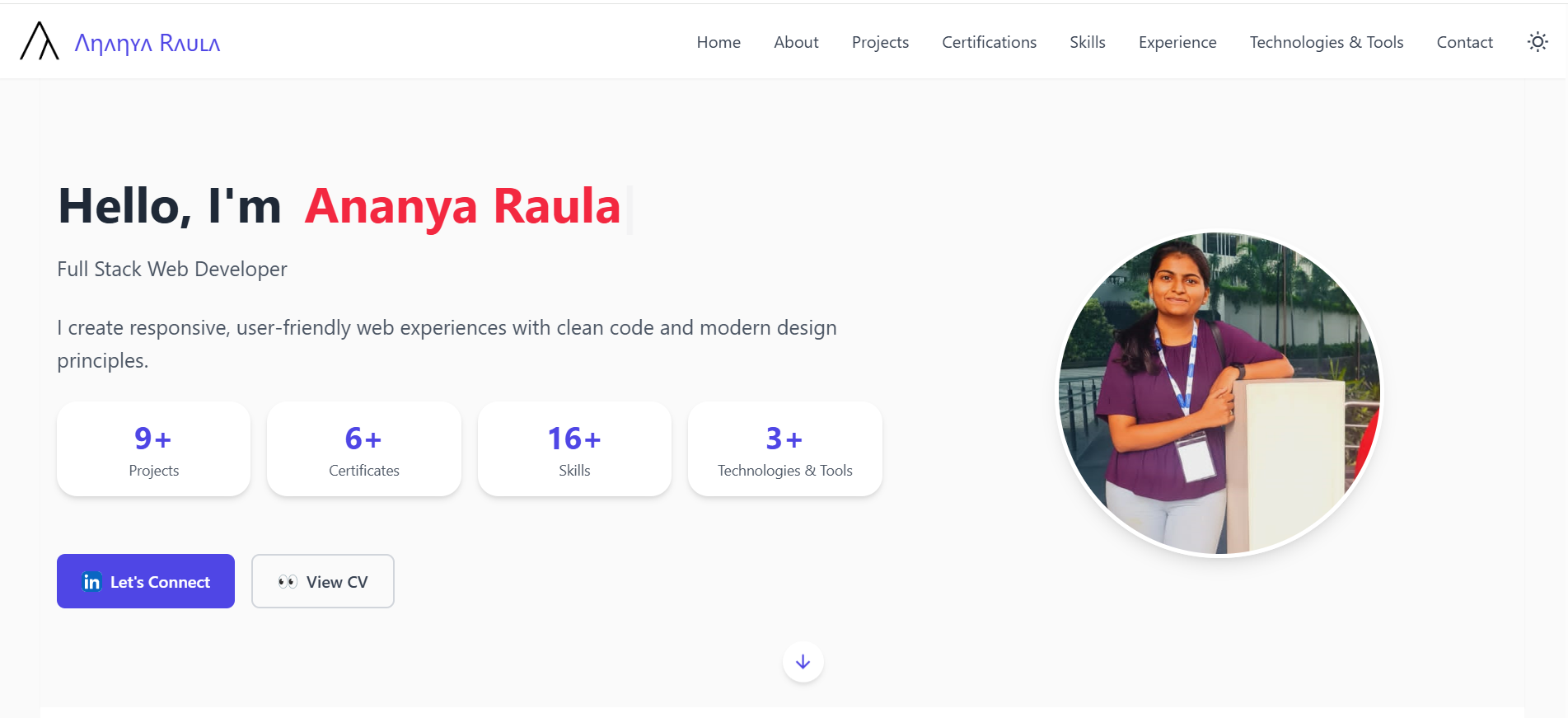Screen dimensions: 1568x718
Task: Click the 'I create responsive' description paragraph
Action: pyautogui.click(x=447, y=344)
